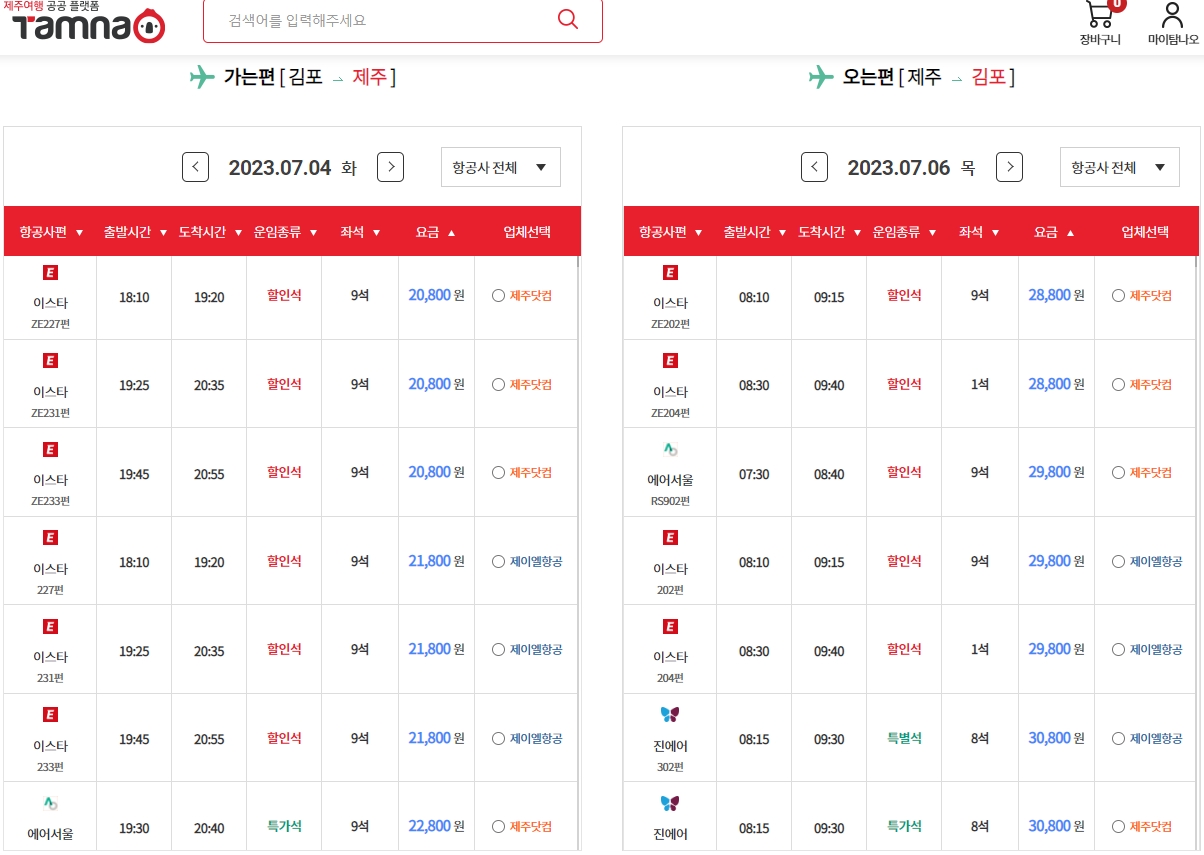Open the shopping cart icon
Screen dimensions: 1204x855
1100,14
